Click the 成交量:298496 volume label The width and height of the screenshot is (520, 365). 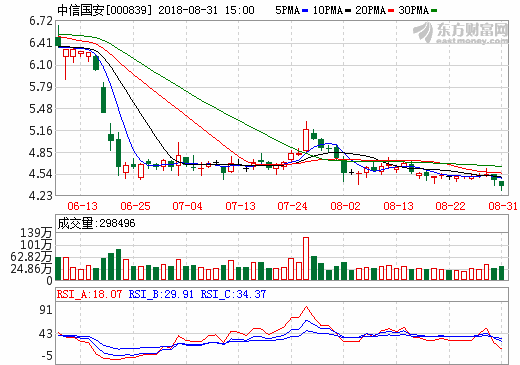pos(96,223)
